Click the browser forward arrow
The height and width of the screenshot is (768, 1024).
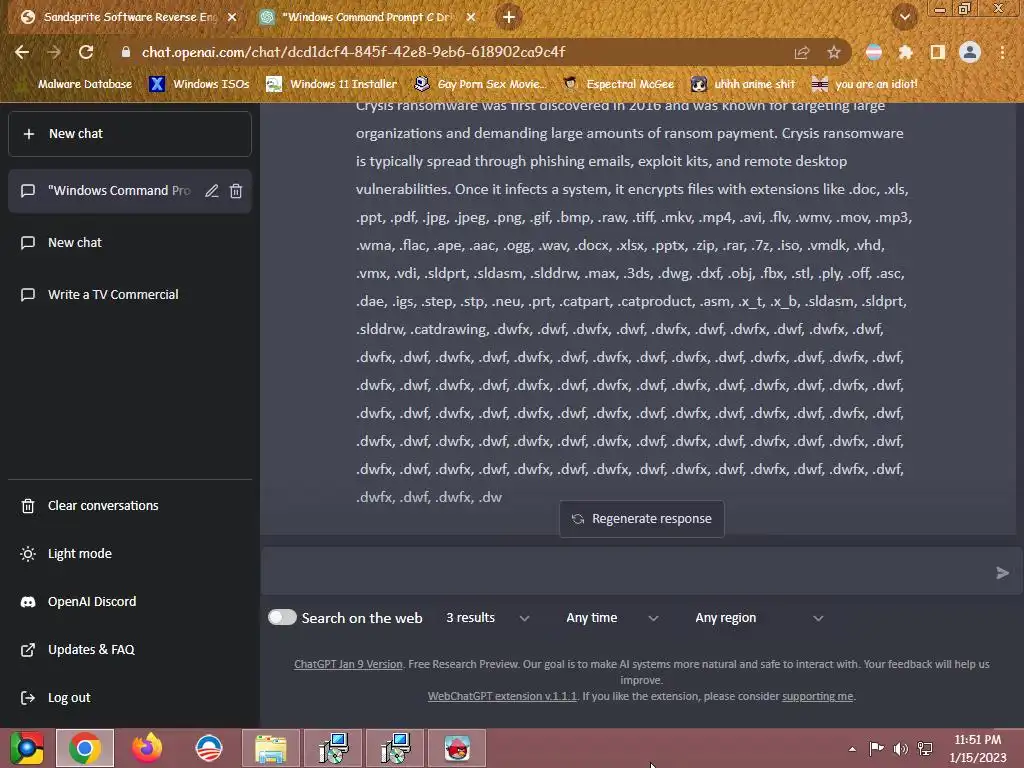coord(54,52)
